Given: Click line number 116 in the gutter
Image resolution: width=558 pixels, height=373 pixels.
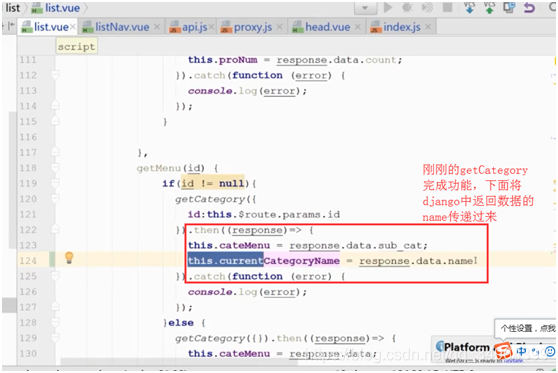Looking at the screenshot, I should (28, 137).
